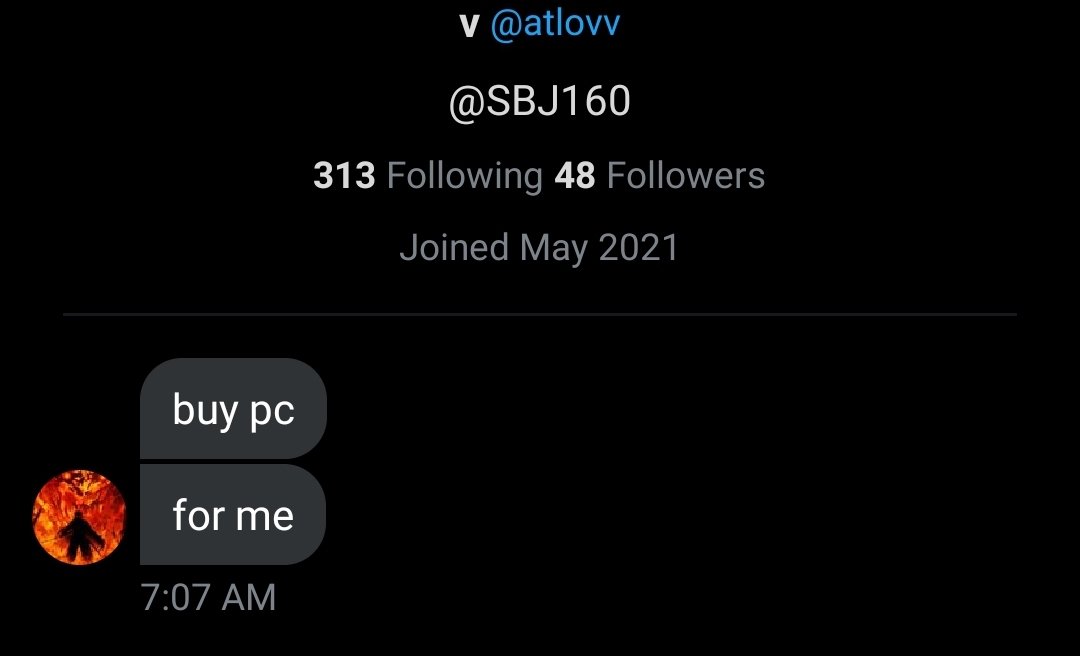Select the @SBJ160 handle text

click(x=539, y=101)
